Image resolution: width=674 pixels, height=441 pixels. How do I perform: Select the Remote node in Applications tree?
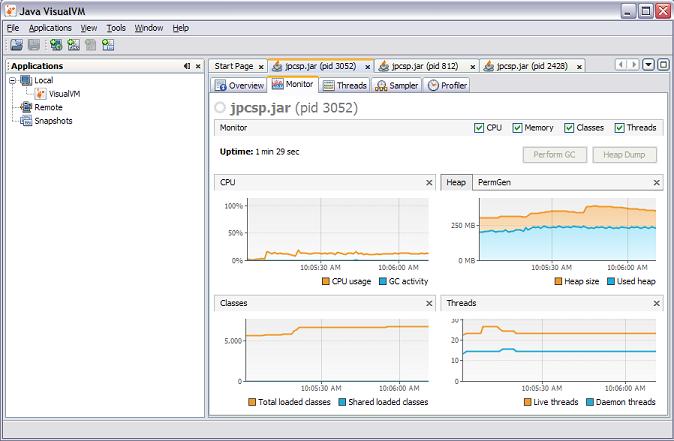coord(48,107)
